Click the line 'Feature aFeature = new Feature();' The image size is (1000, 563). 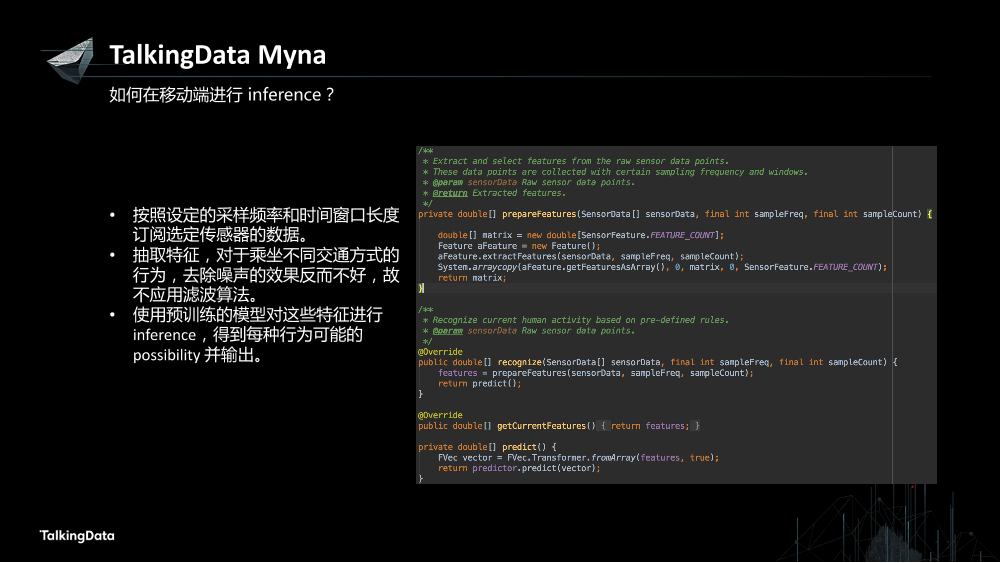[x=518, y=246]
